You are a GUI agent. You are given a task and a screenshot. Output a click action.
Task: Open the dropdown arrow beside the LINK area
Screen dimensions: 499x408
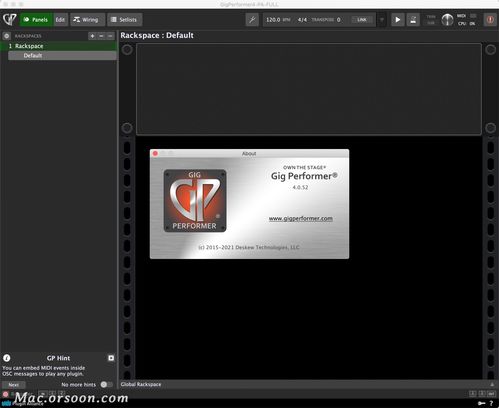coord(382,20)
